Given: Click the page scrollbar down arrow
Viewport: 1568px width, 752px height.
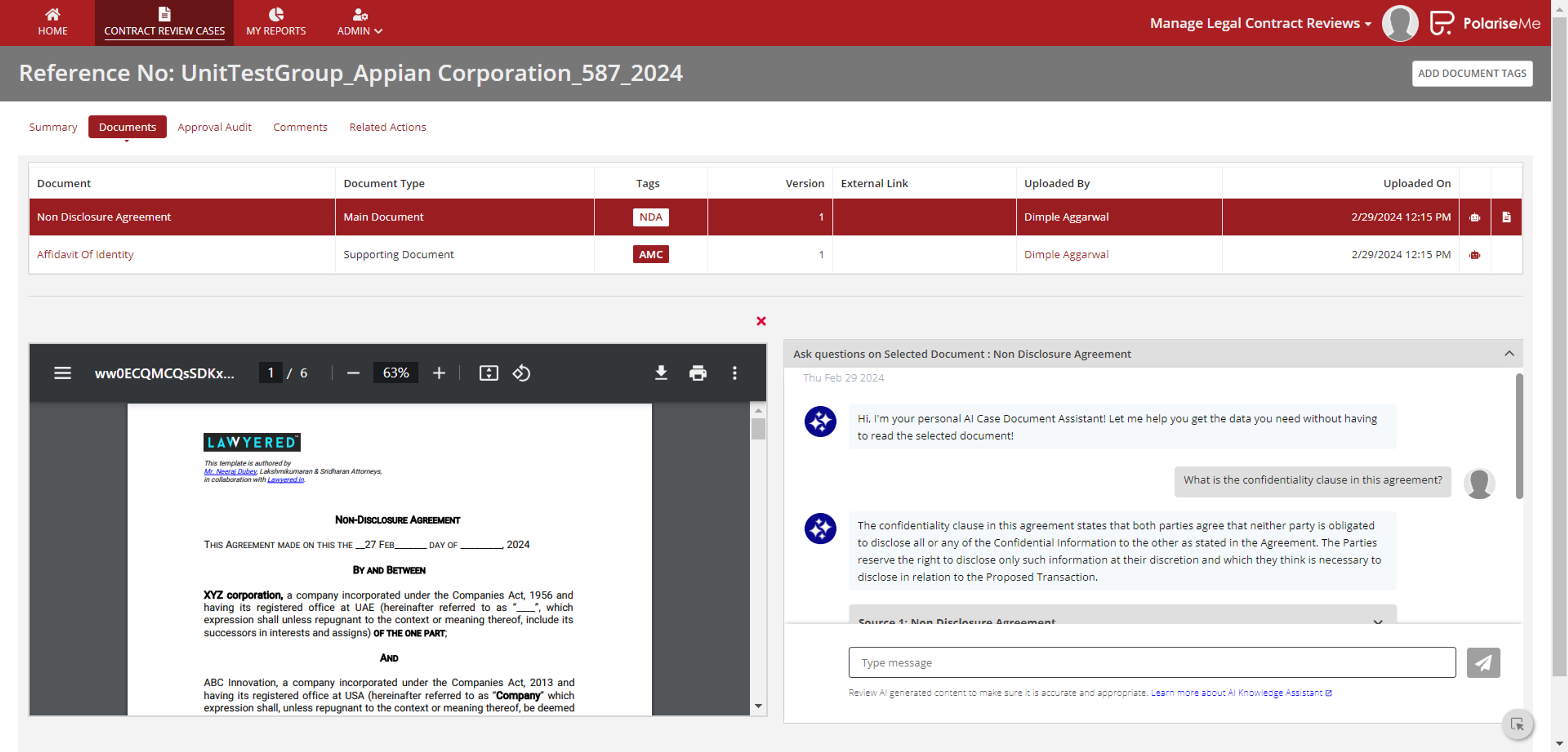Looking at the screenshot, I should click(1559, 743).
